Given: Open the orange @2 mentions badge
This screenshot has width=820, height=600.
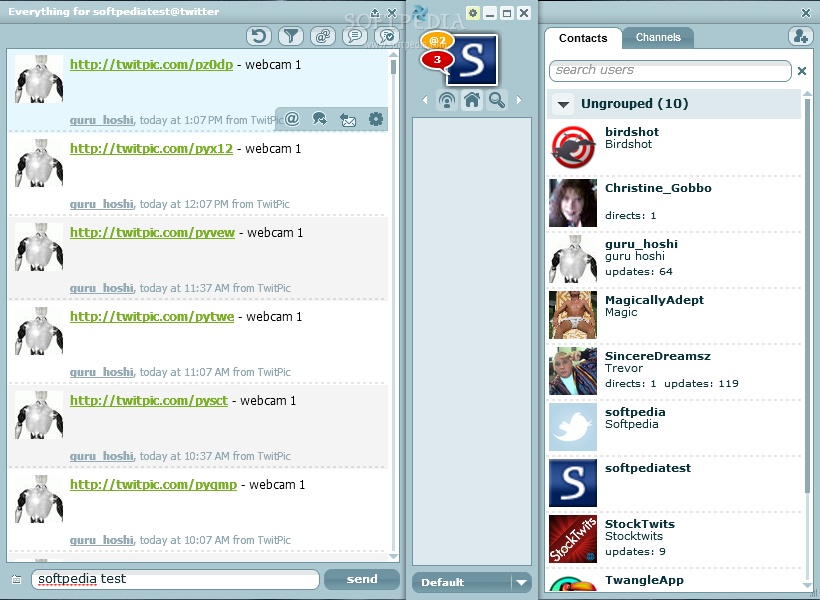Looking at the screenshot, I should pyautogui.click(x=438, y=40).
